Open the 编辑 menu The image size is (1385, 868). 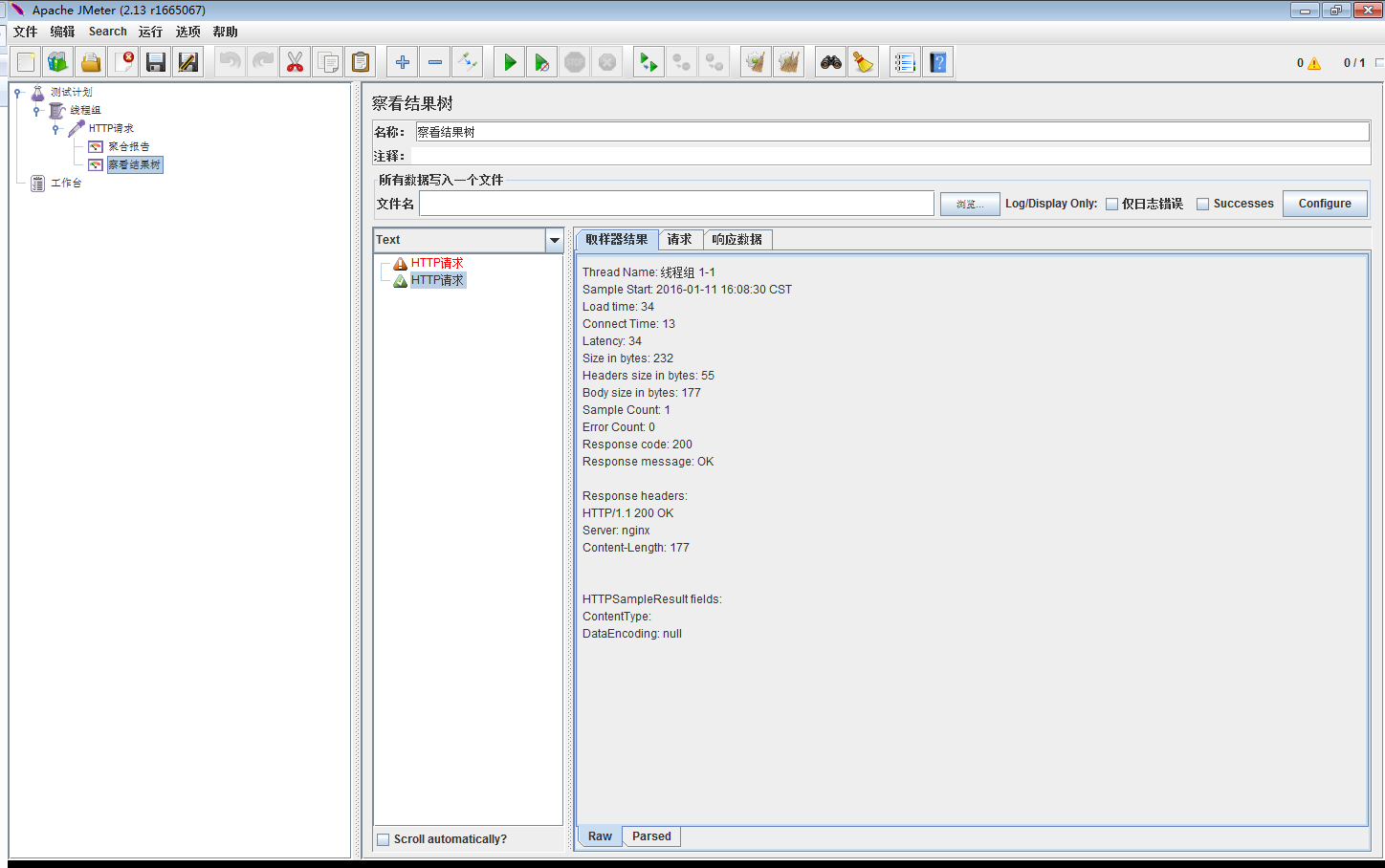tap(63, 32)
